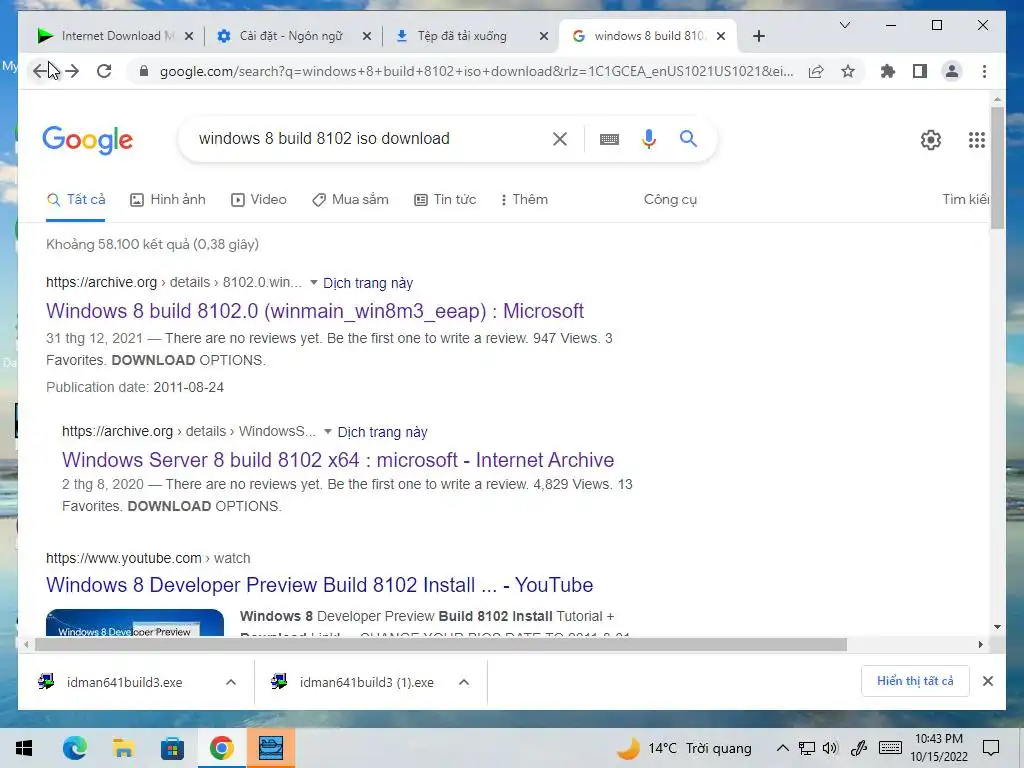Image resolution: width=1024 pixels, height=768 pixels.
Task: Open Google quick settings gear
Action: click(931, 140)
